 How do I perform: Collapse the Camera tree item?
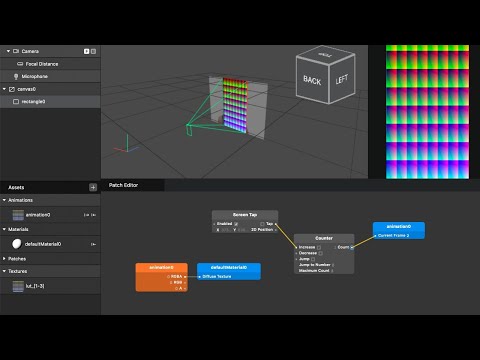(8, 51)
